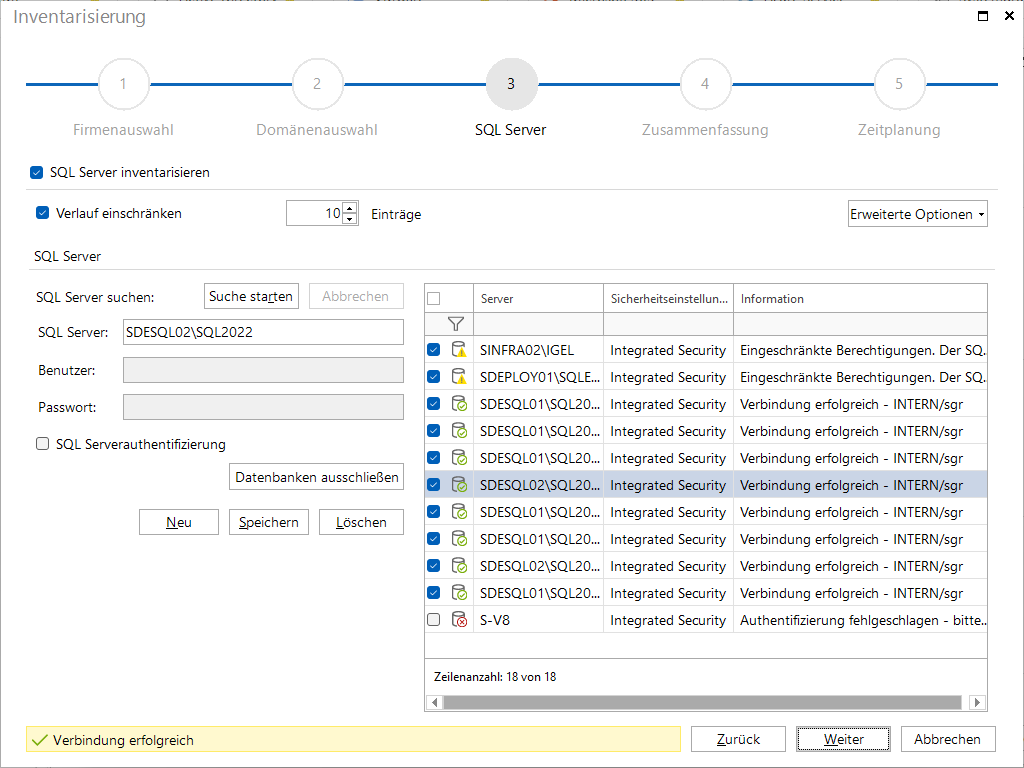Image resolution: width=1024 pixels, height=768 pixels.
Task: Sort by Information column header
Action: click(860, 298)
